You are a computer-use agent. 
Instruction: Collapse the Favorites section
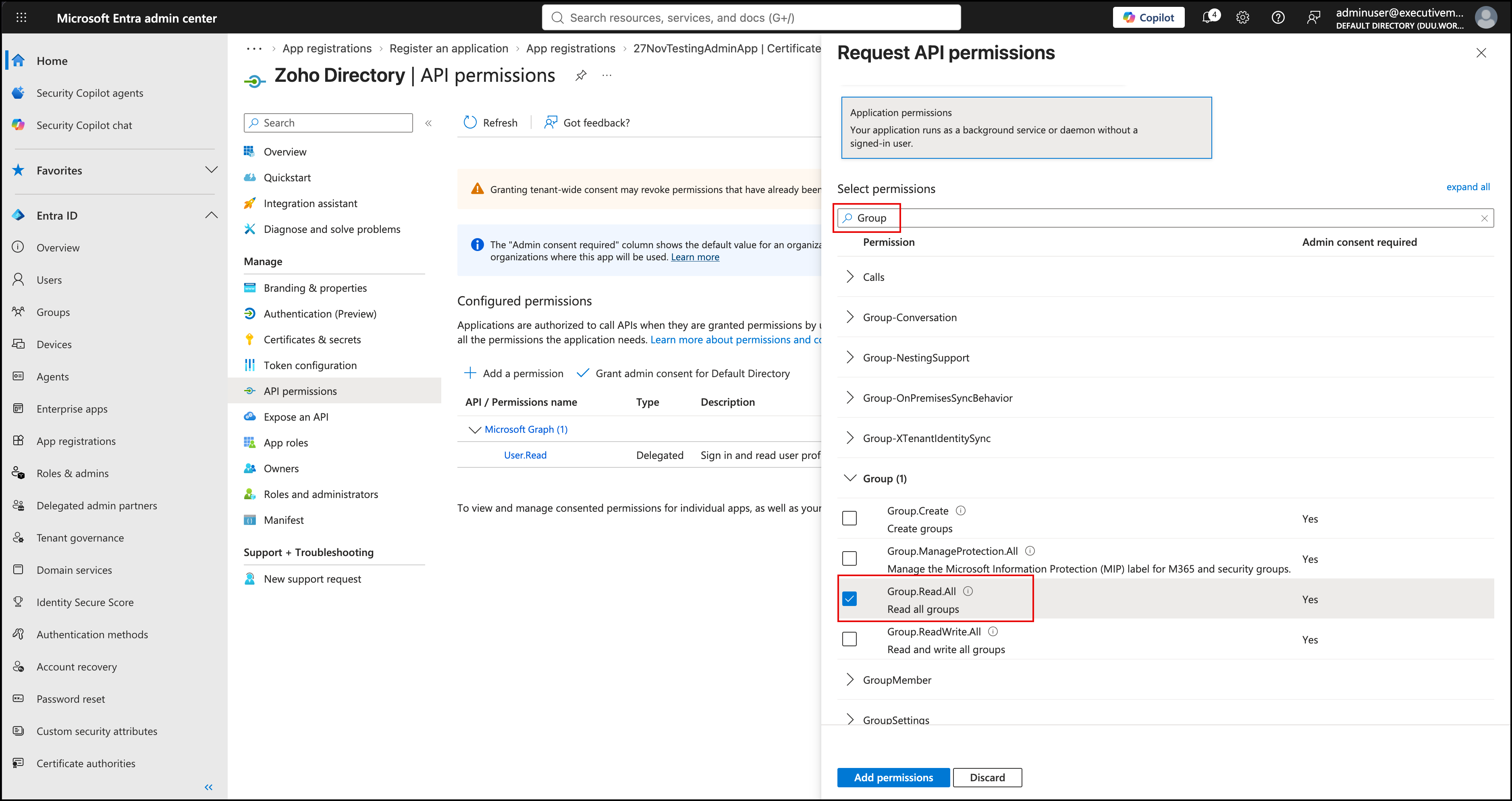pyautogui.click(x=211, y=170)
